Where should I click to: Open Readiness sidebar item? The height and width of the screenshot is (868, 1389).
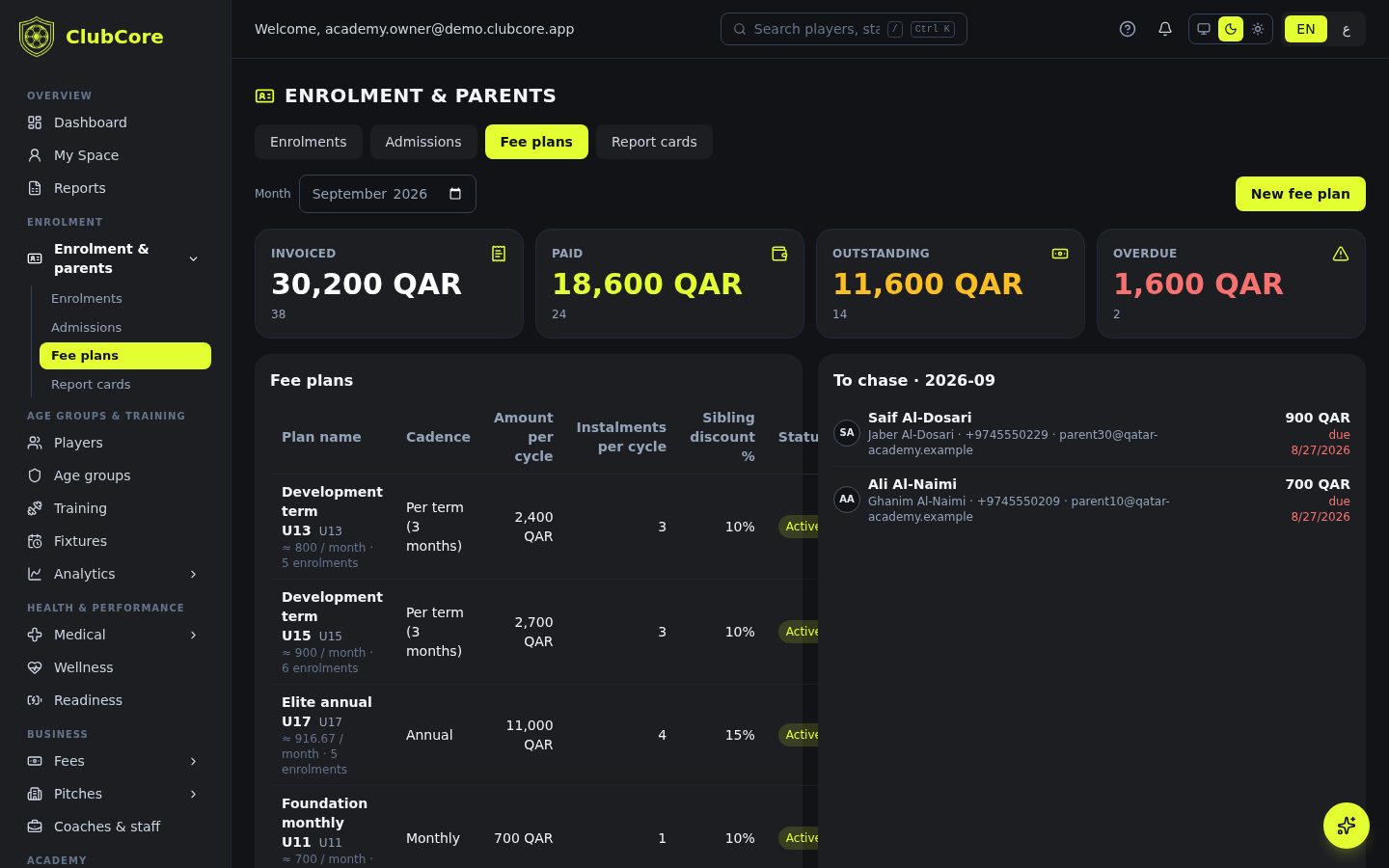click(116, 700)
